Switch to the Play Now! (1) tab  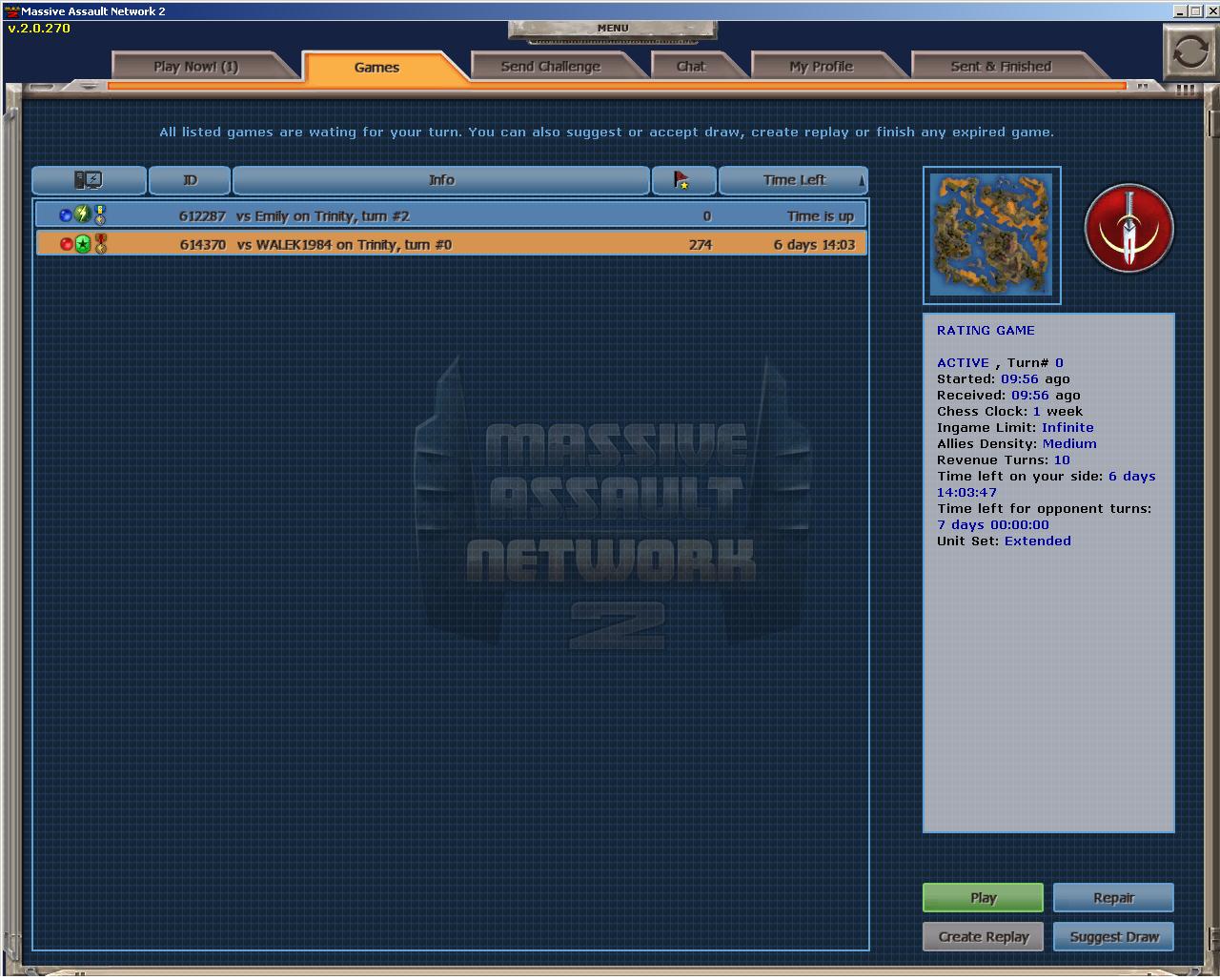(x=196, y=67)
